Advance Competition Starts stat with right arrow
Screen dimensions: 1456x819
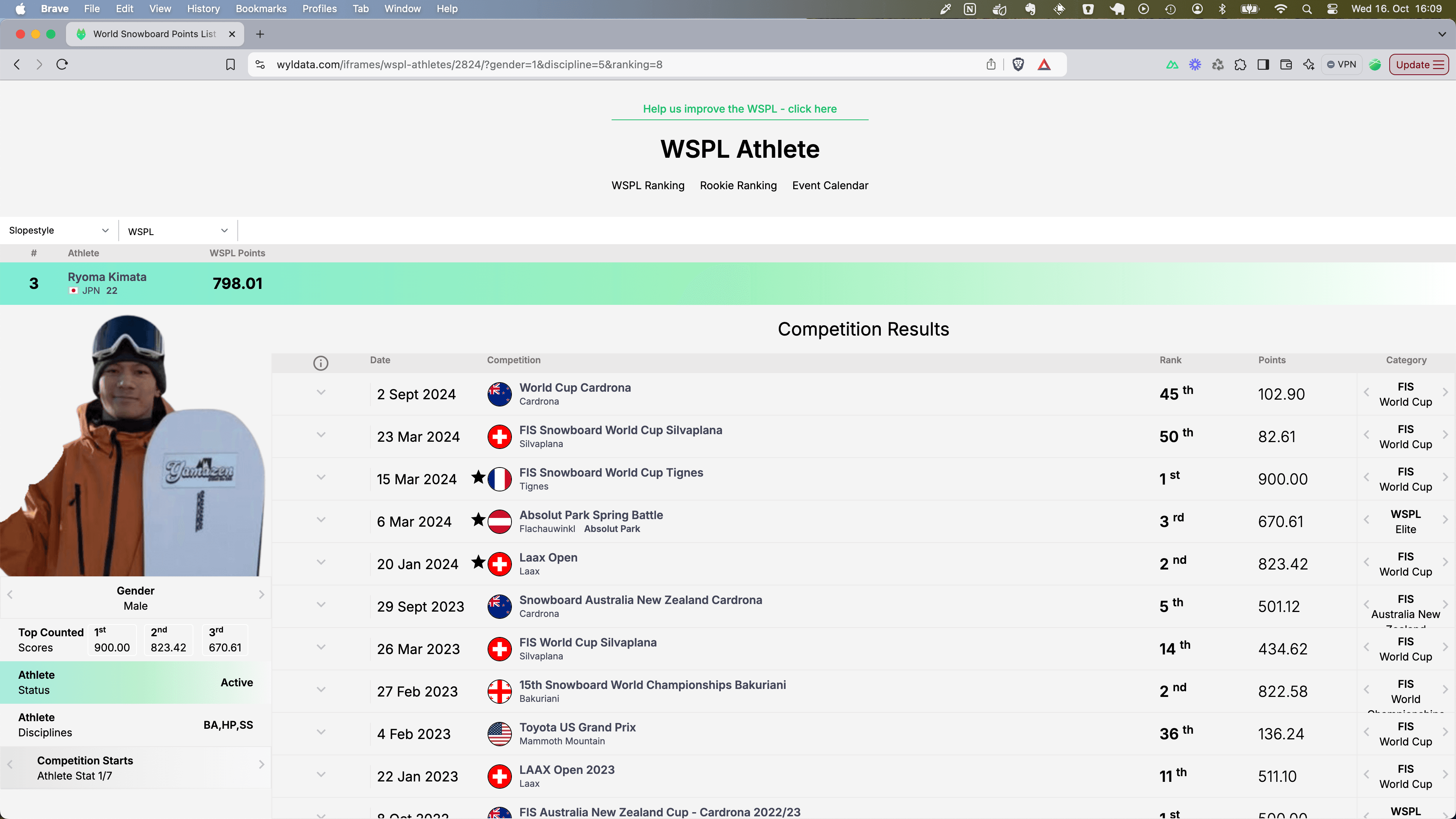click(x=261, y=765)
